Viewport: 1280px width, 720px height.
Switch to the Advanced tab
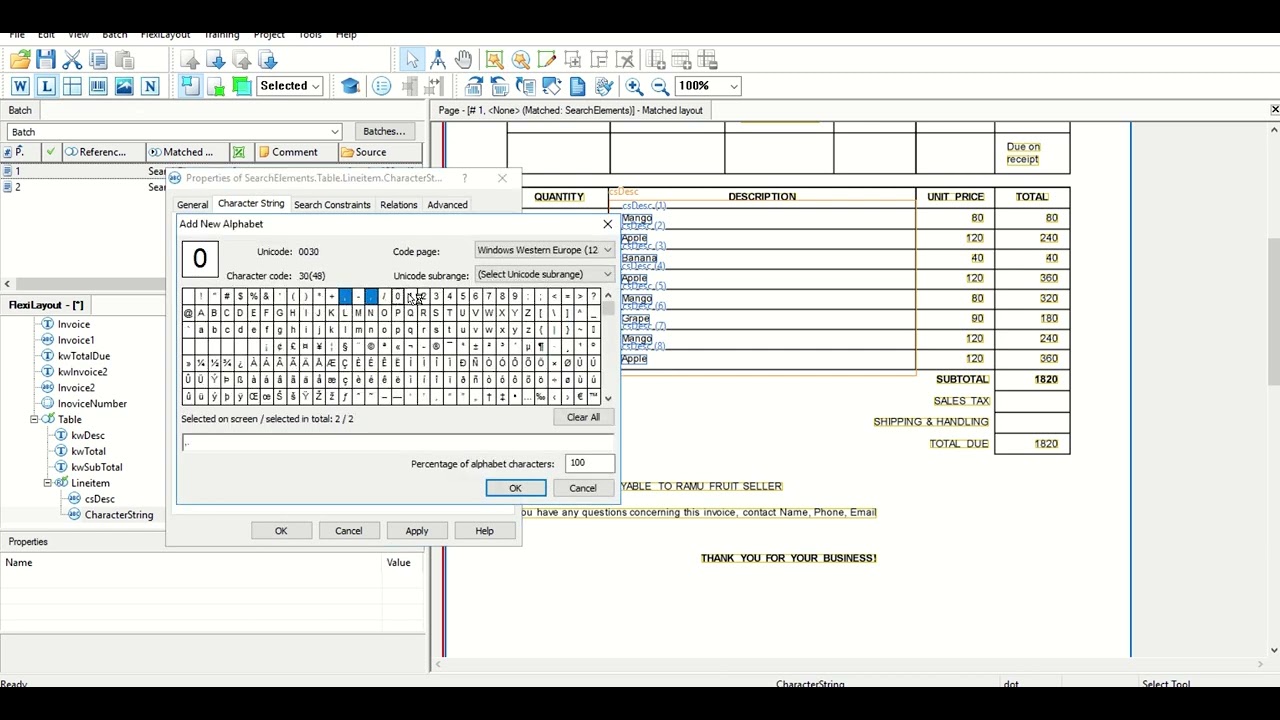[447, 205]
